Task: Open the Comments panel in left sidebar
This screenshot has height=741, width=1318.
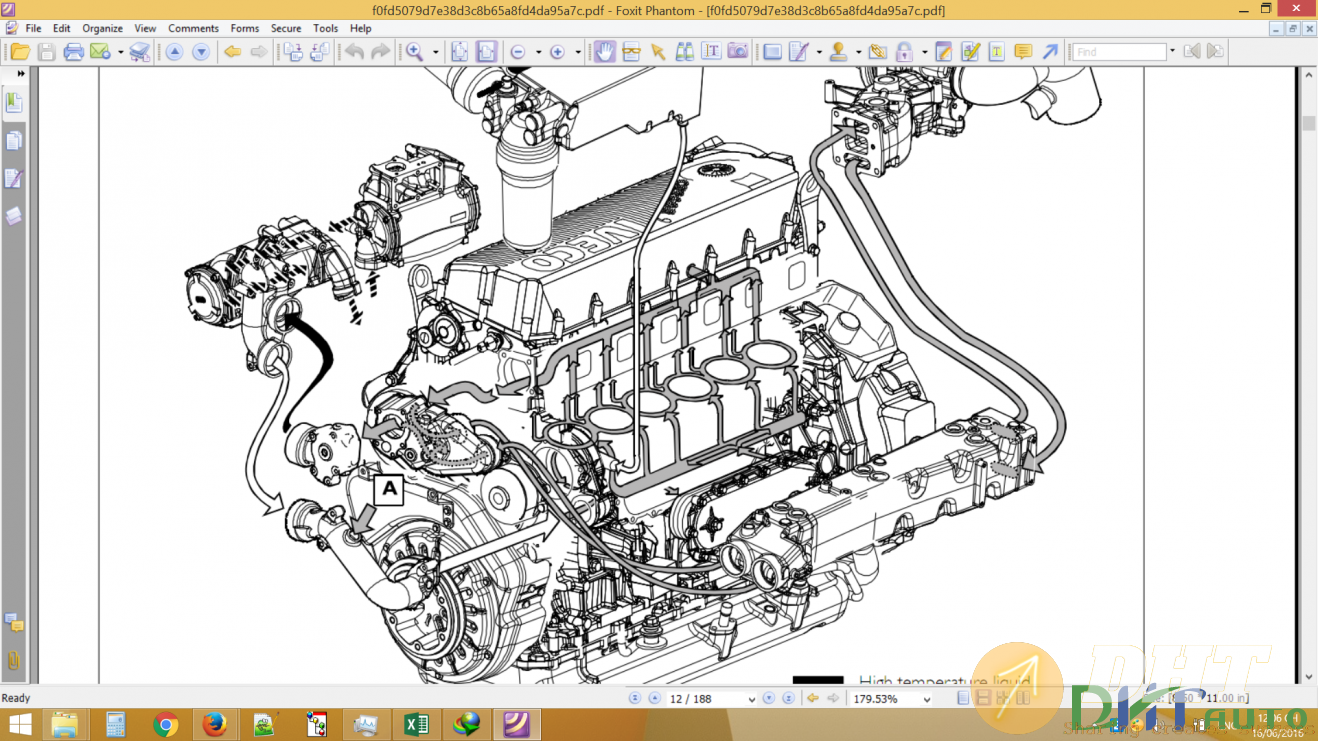Action: click(x=13, y=622)
